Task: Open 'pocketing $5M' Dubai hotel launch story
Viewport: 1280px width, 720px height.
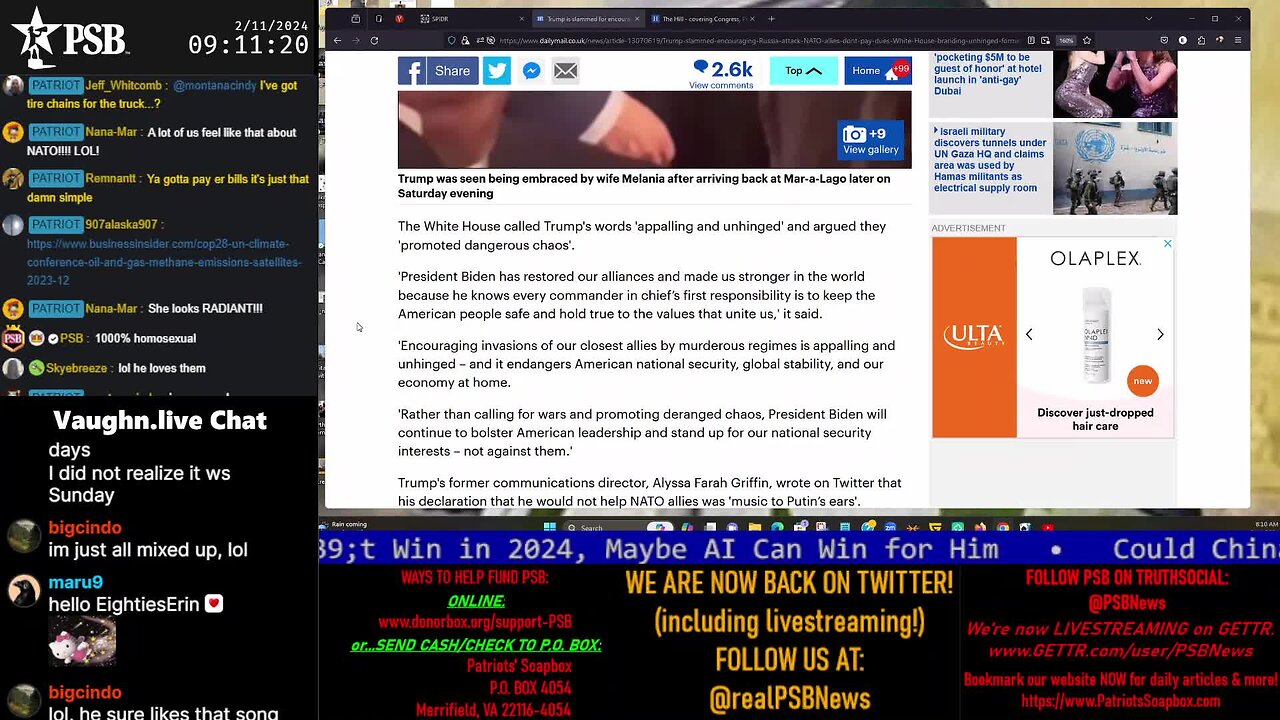Action: click(988, 75)
